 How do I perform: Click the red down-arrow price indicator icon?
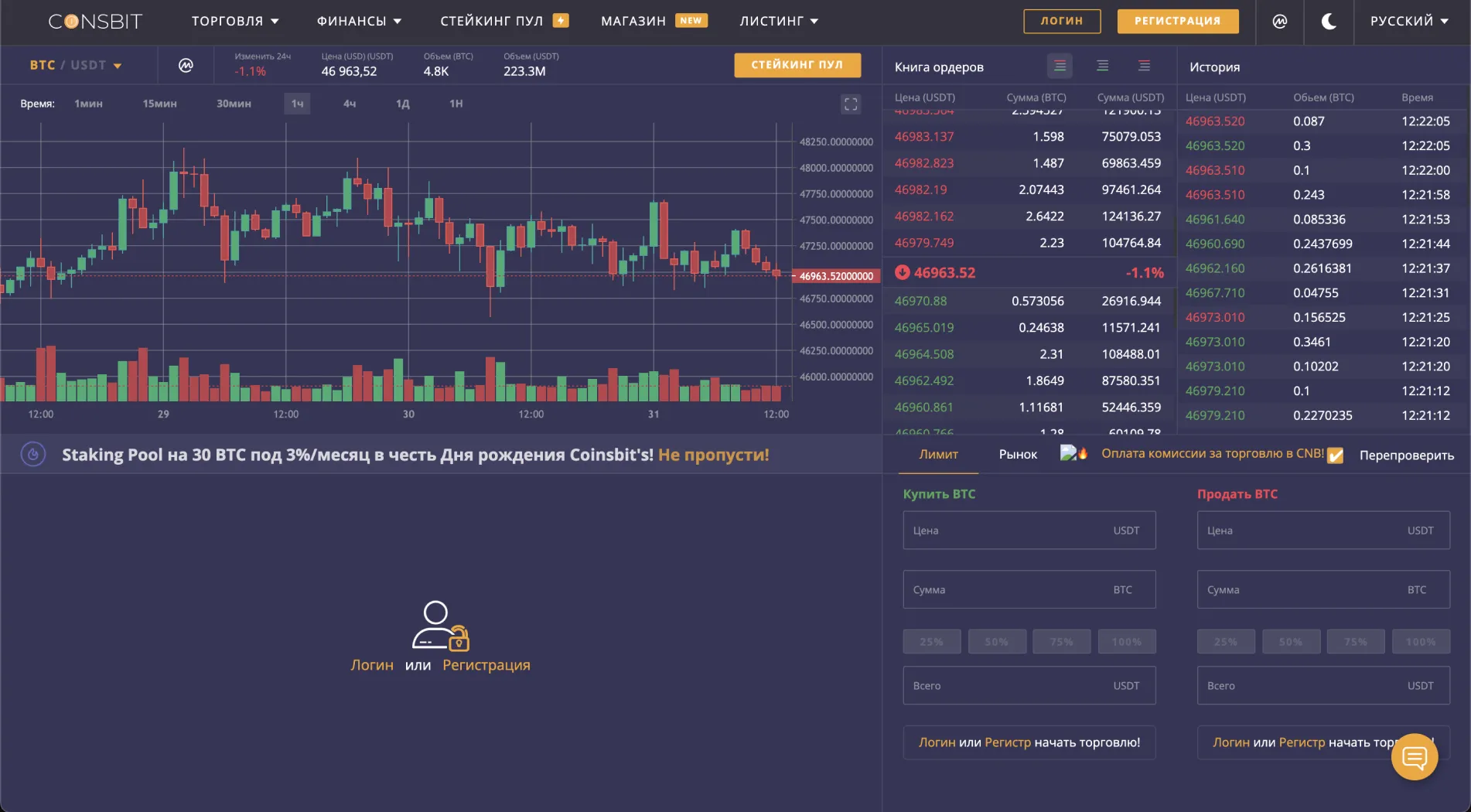902,272
